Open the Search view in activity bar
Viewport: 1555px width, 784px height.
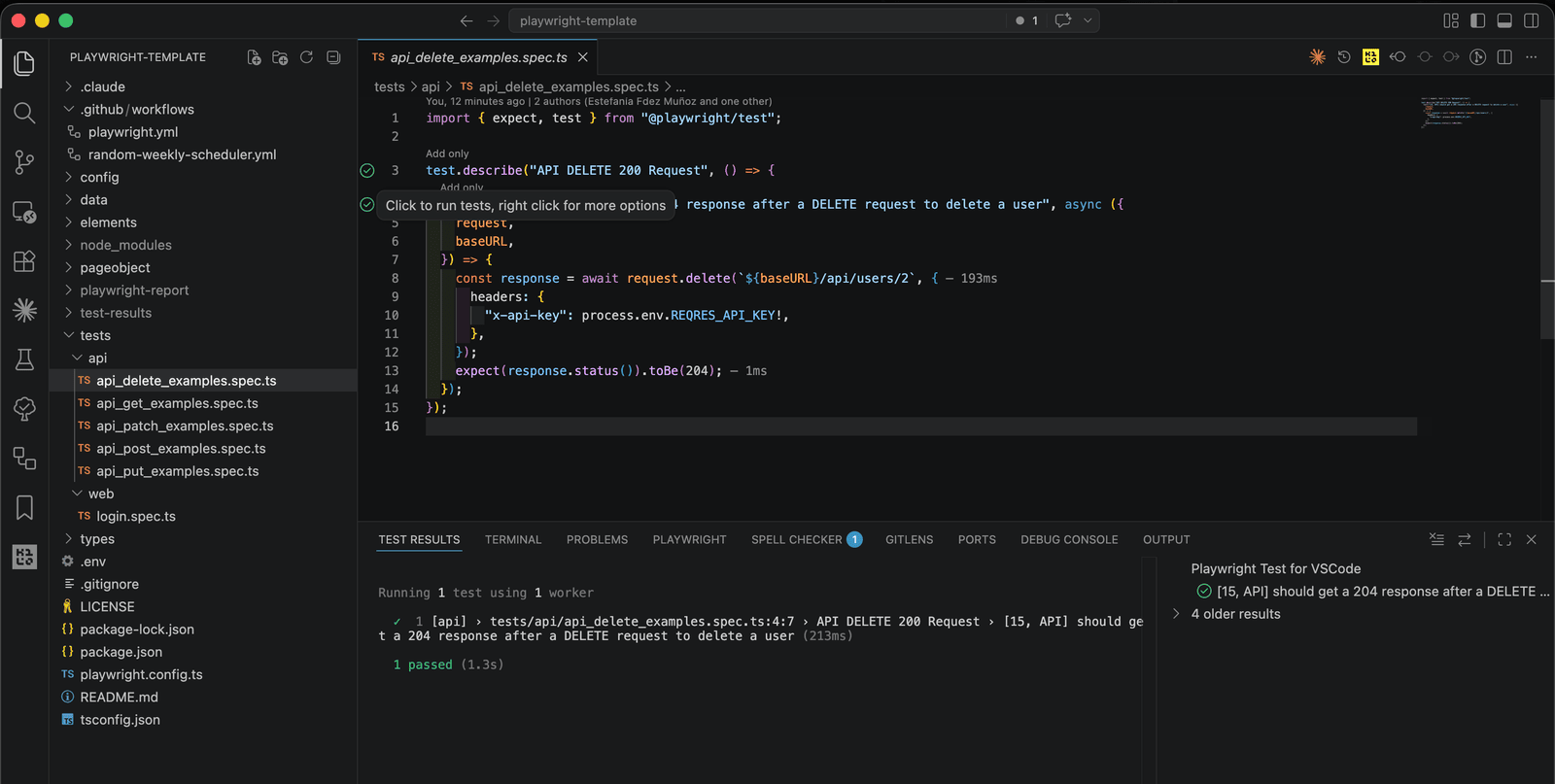pyautogui.click(x=24, y=113)
